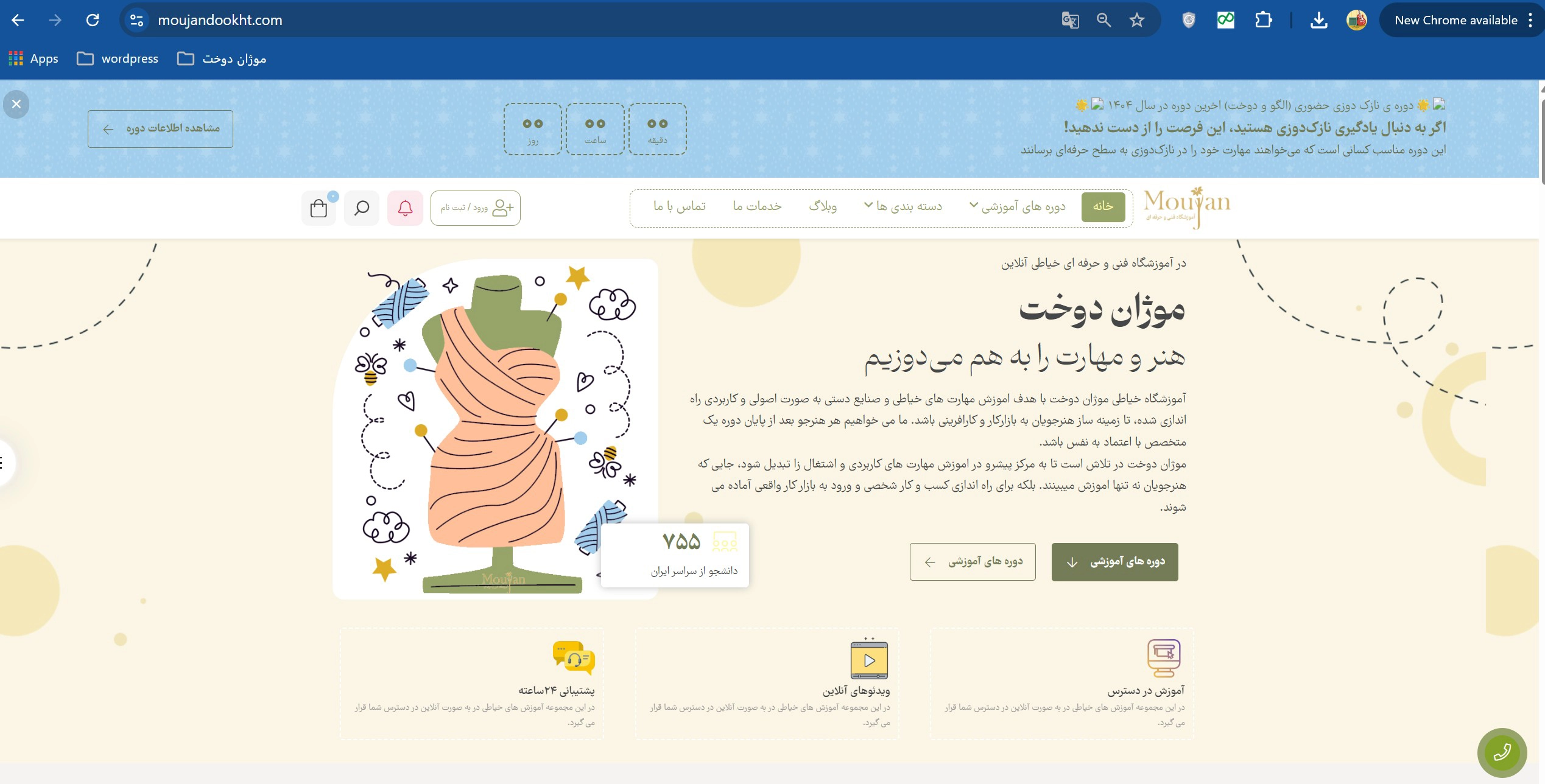Open the zoom magnifier in address bar
This screenshot has height=784, width=1545.
click(x=1103, y=20)
